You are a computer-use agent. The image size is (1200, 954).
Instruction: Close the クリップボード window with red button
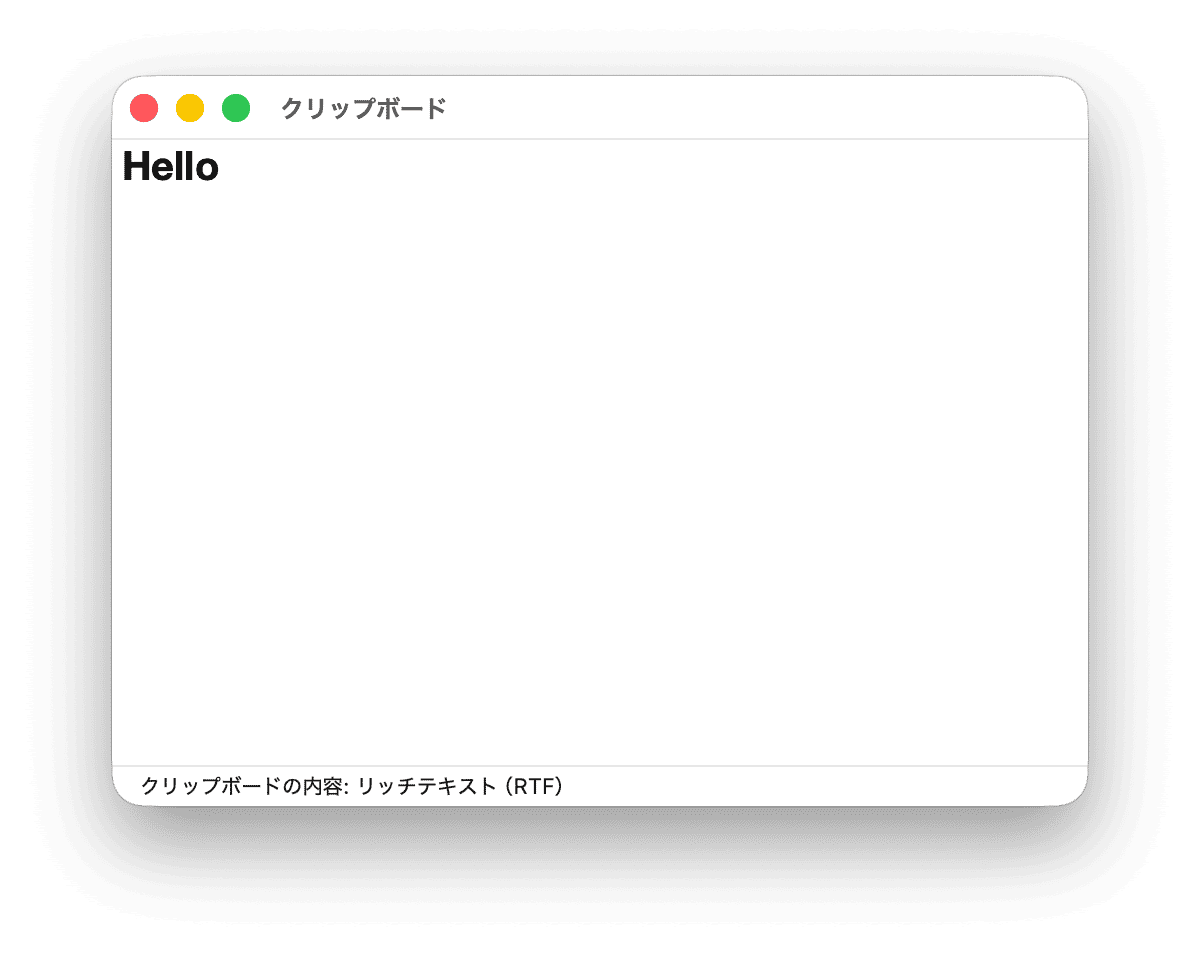click(144, 108)
